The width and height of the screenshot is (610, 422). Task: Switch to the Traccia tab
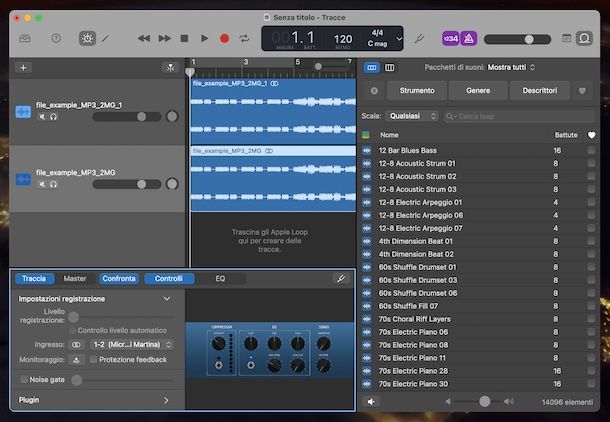[34, 278]
